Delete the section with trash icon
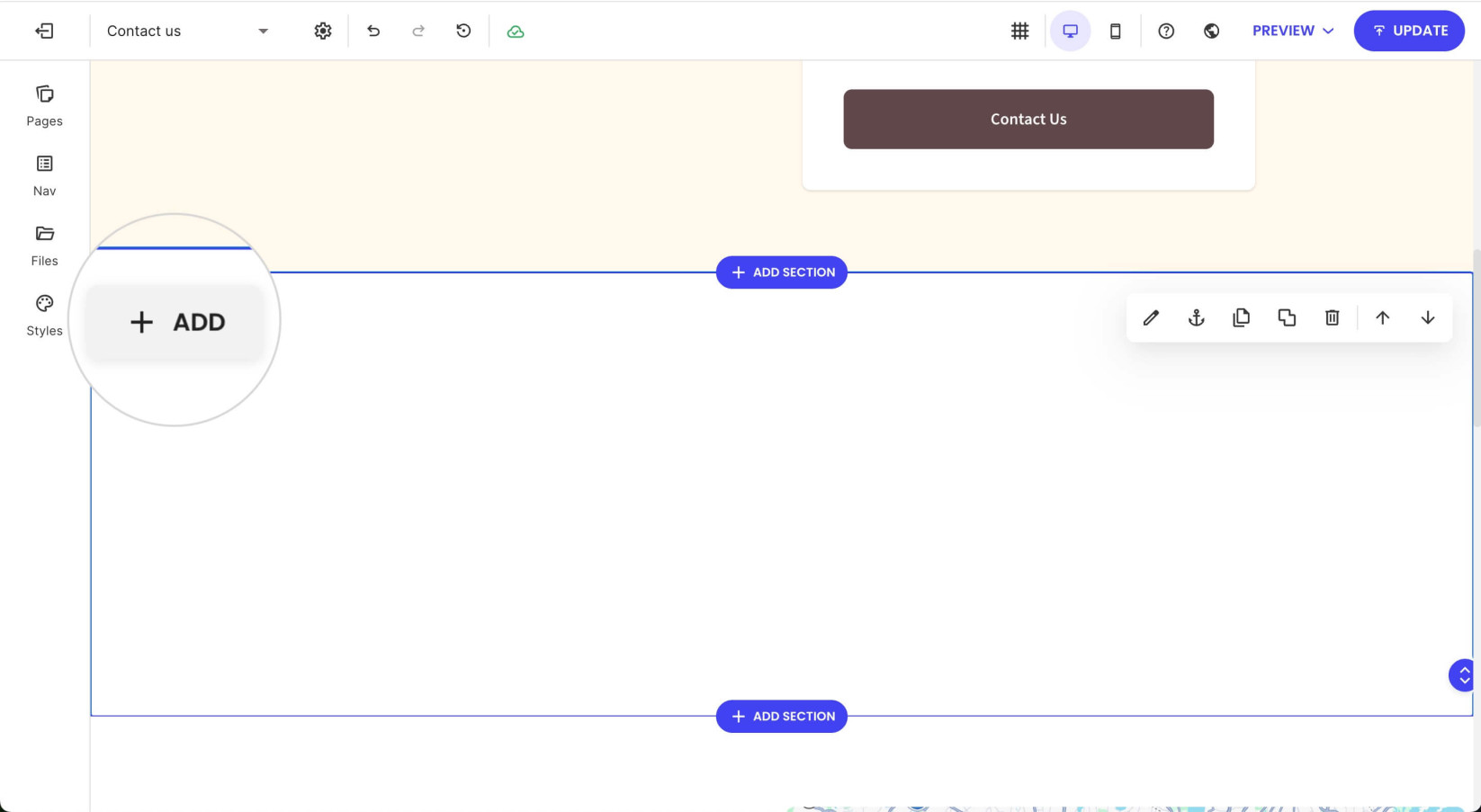Screen dimensions: 1481x812 click(x=1333, y=317)
